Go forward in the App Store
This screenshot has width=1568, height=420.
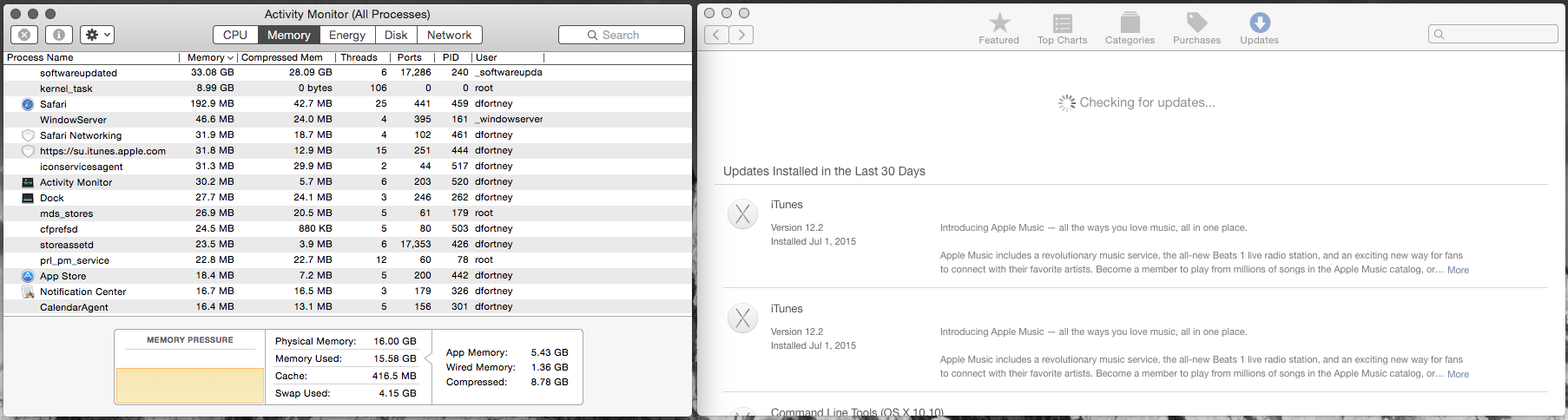(x=741, y=35)
